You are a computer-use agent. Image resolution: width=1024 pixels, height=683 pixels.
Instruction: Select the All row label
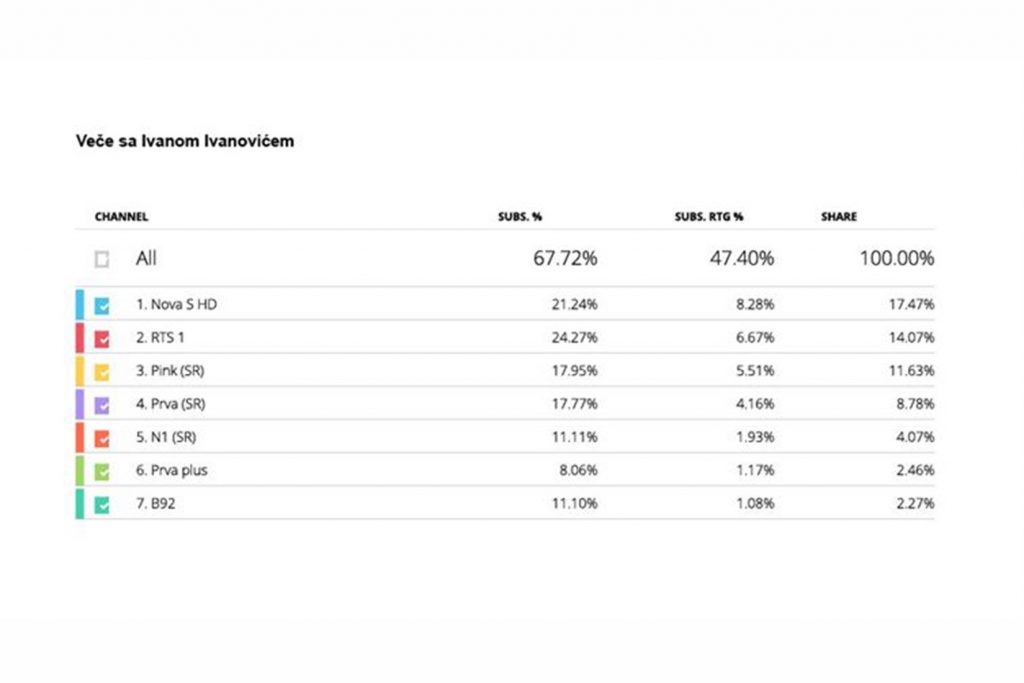point(146,259)
